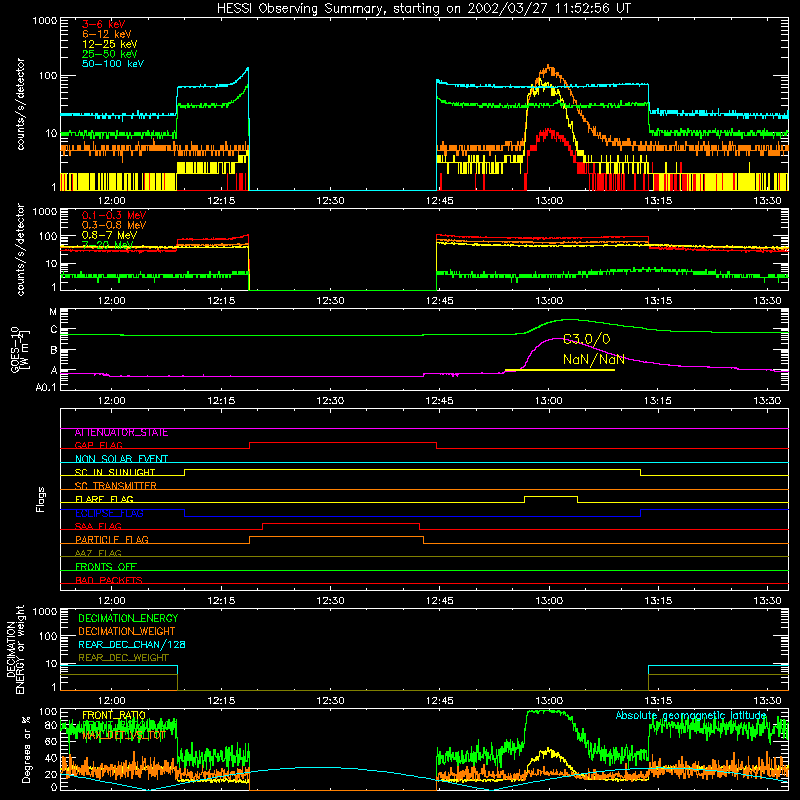Click the 12:45 tick label under the MeV panel
The image size is (800, 800).
click(x=439, y=301)
